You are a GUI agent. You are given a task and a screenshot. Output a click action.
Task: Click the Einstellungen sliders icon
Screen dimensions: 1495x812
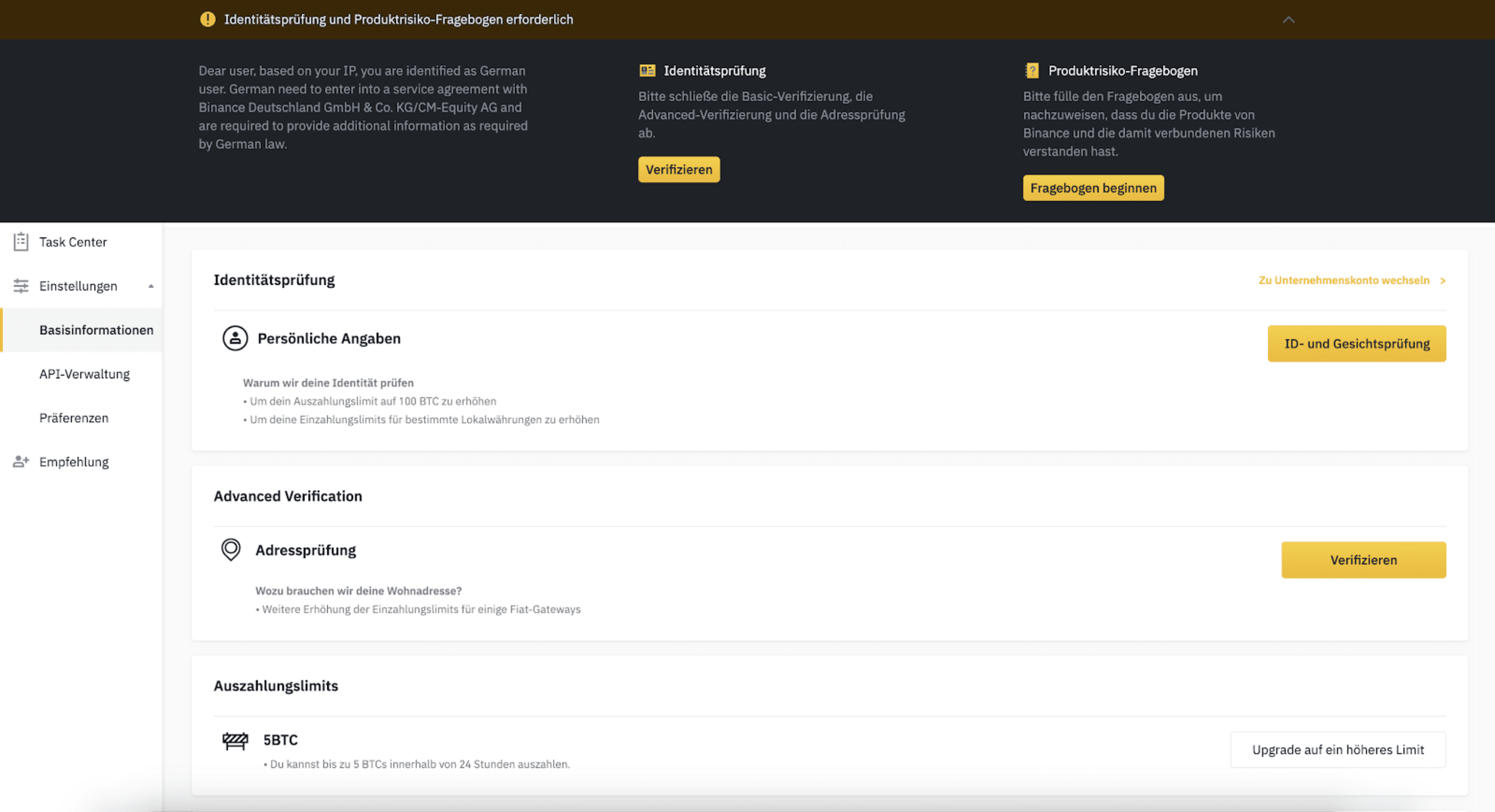[21, 285]
